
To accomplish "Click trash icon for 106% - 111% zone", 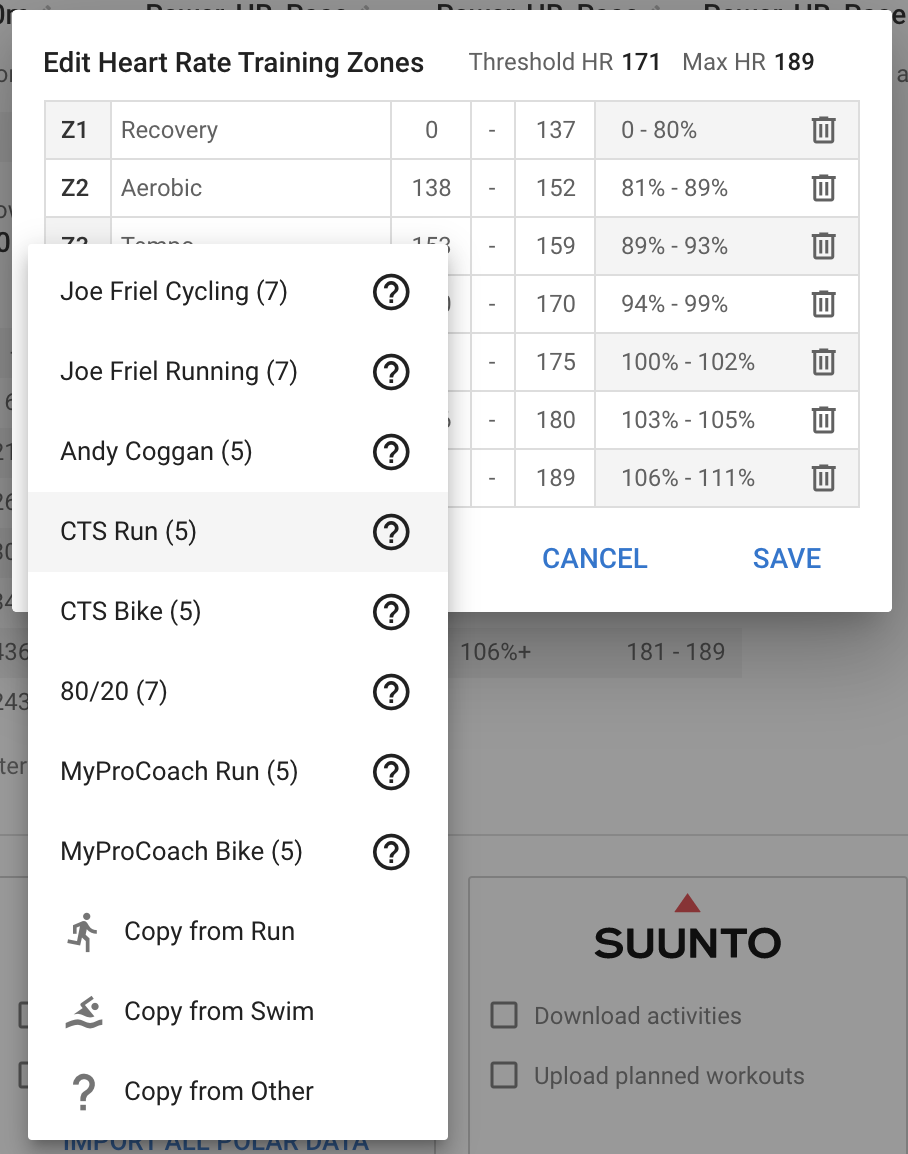I will tap(823, 478).
